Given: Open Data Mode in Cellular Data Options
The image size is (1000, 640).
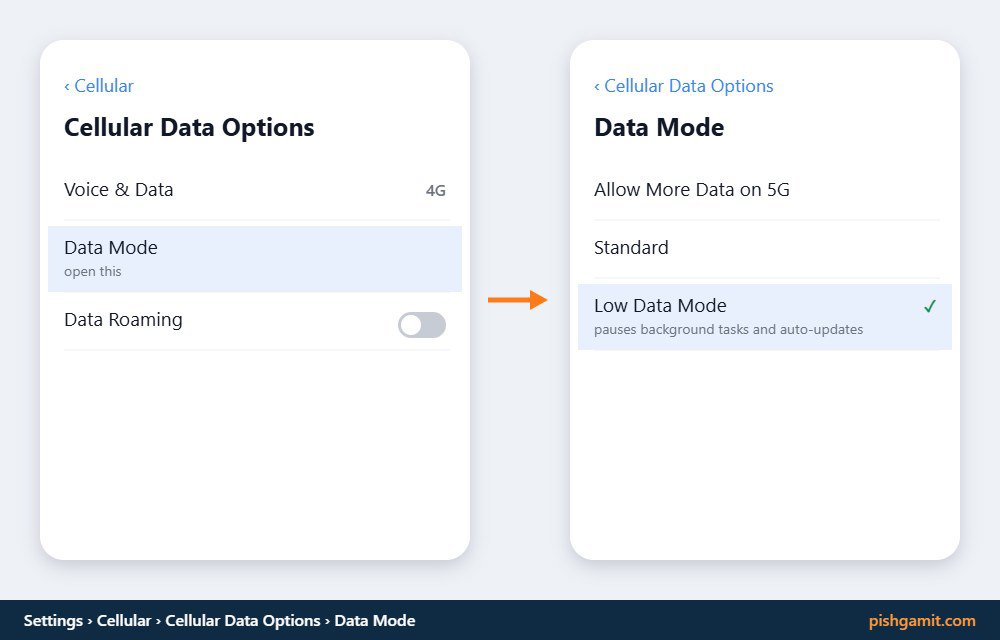Looking at the screenshot, I should pyautogui.click(x=254, y=259).
